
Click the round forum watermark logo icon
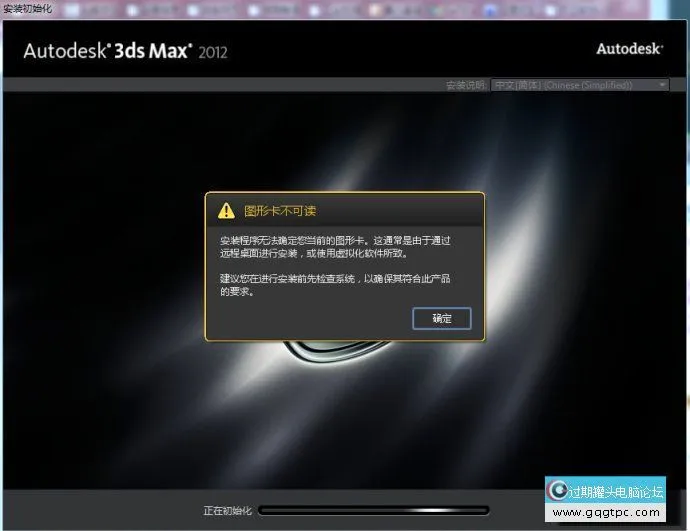coord(557,491)
